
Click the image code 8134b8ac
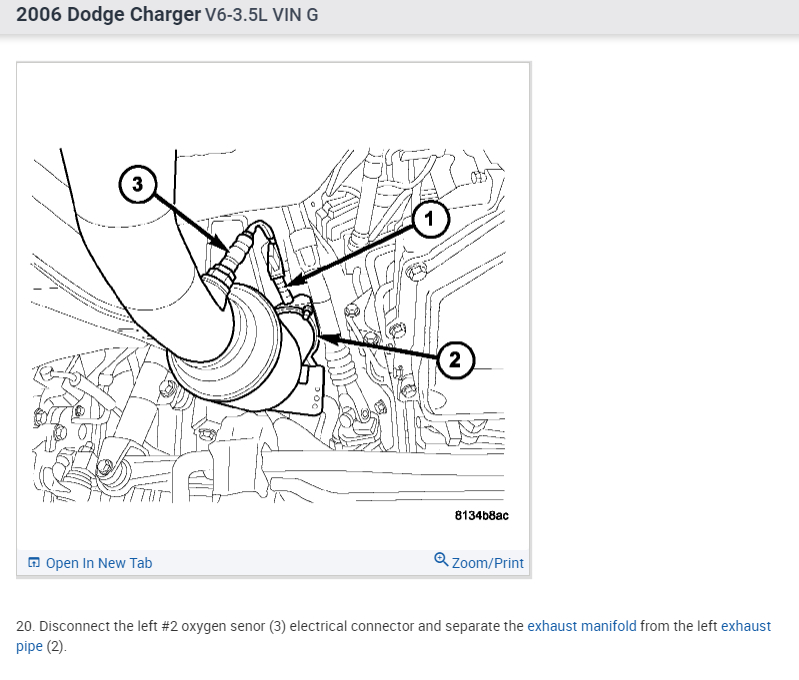point(482,515)
